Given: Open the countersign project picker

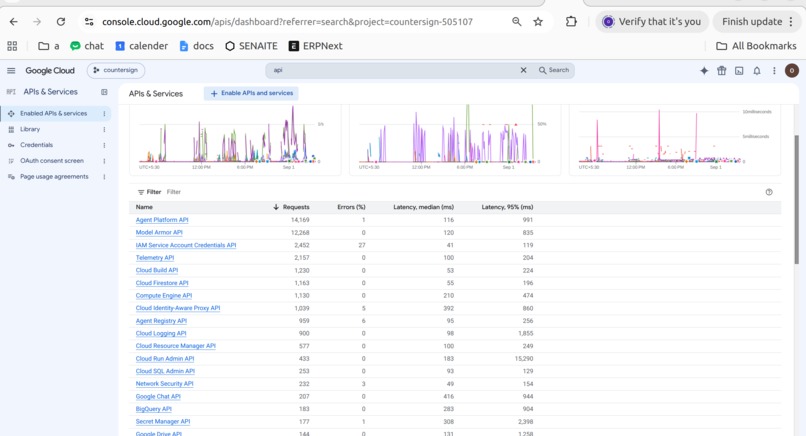Looking at the screenshot, I should coord(116,70).
